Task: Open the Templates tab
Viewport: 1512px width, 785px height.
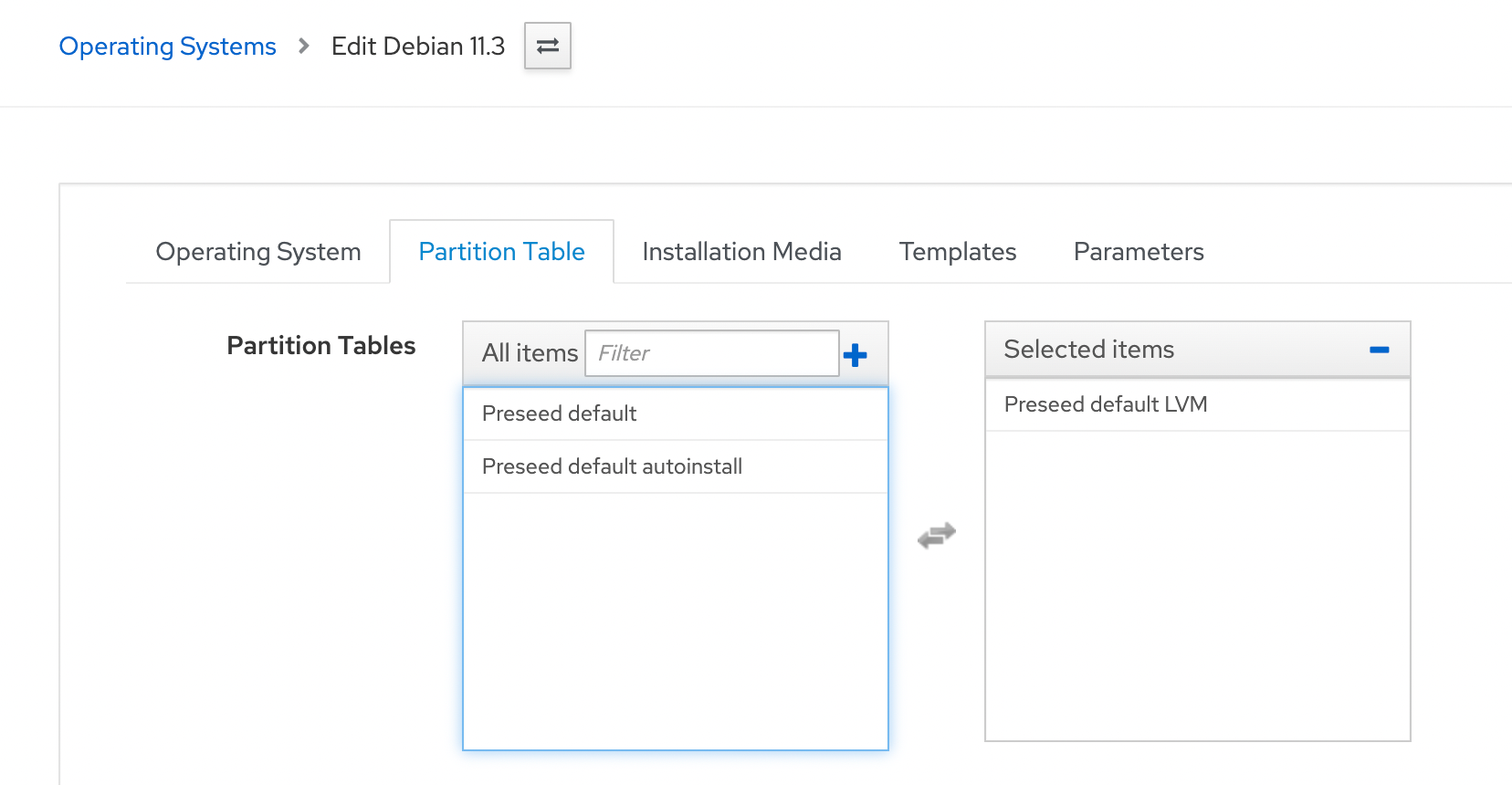Action: click(x=957, y=252)
